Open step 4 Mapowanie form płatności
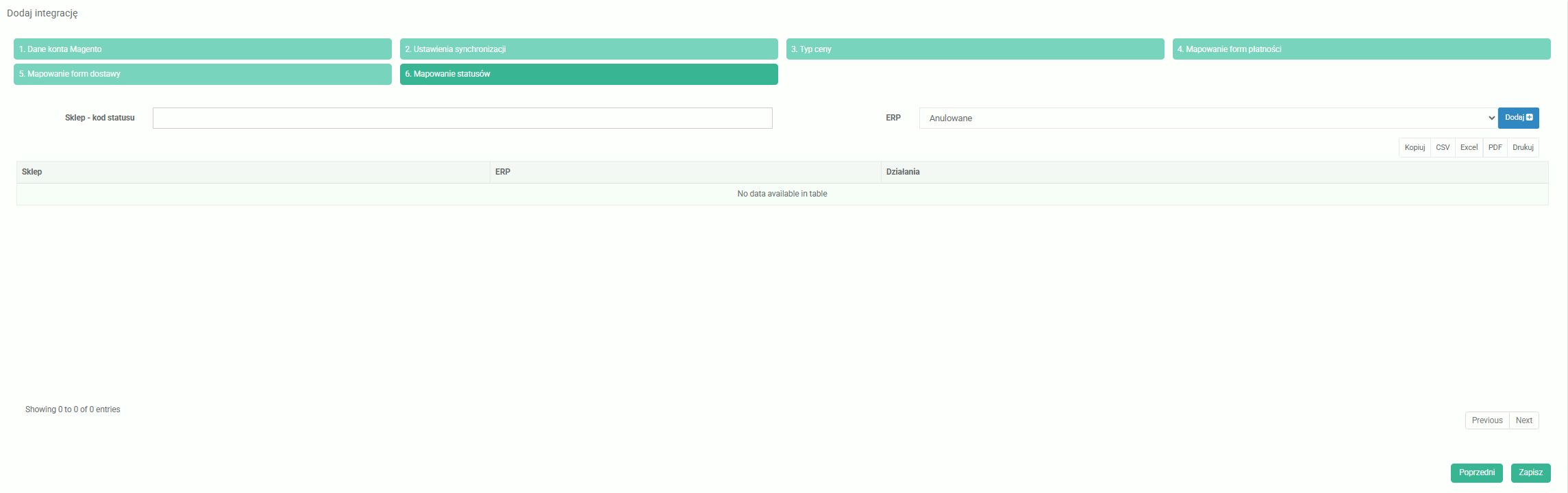Screen dimensions: 1568x493 coord(1361,49)
